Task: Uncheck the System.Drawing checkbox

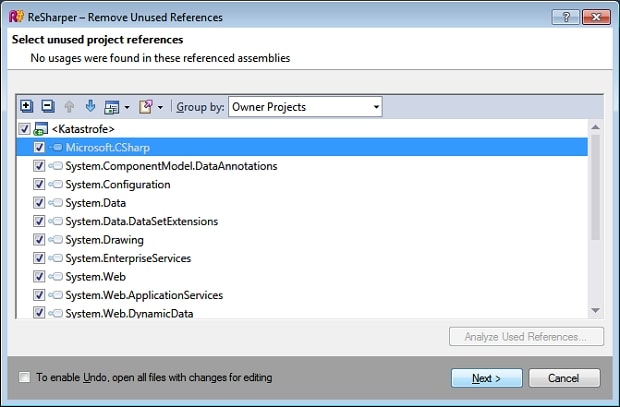Action: click(39, 240)
